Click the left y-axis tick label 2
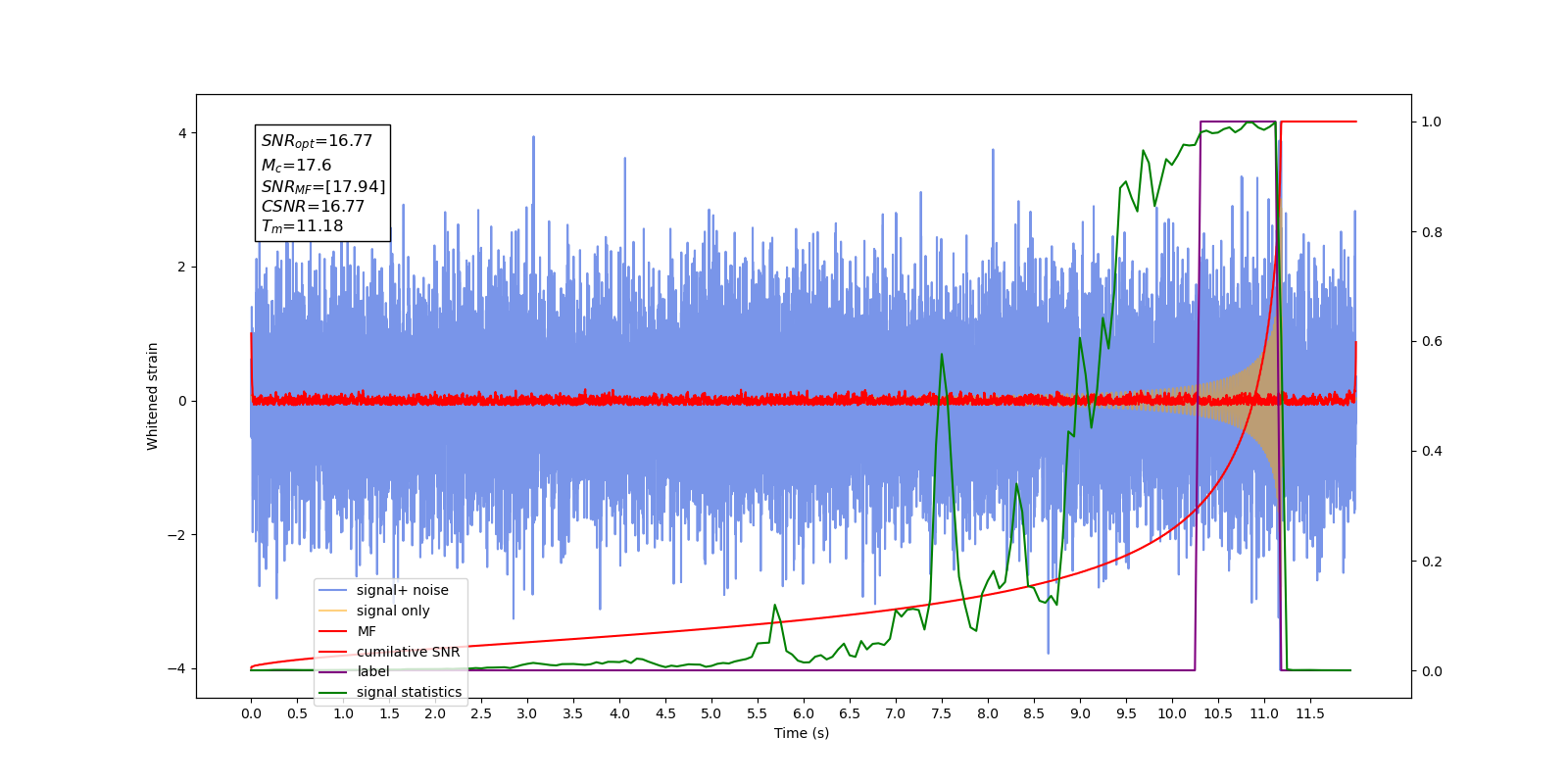The image size is (1568, 784). pyautogui.click(x=182, y=267)
